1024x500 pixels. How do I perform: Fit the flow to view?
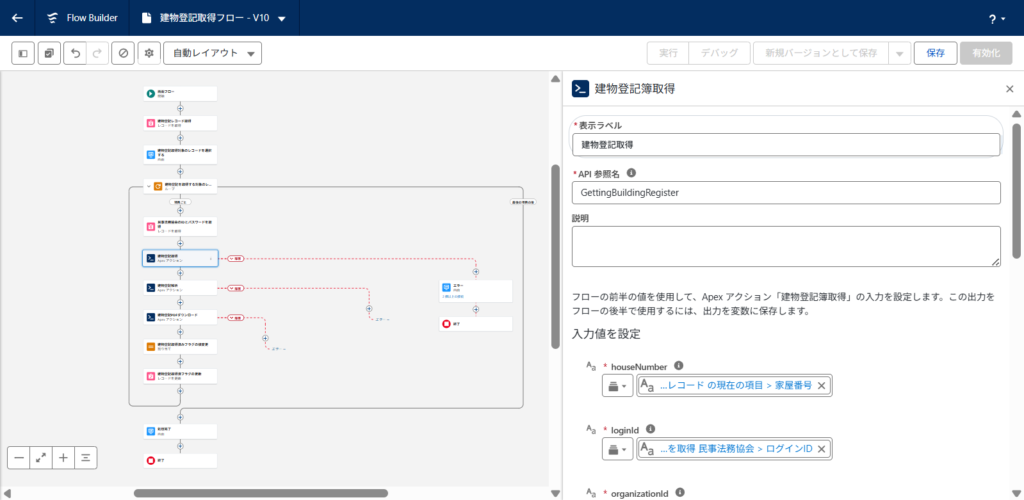tap(41, 458)
